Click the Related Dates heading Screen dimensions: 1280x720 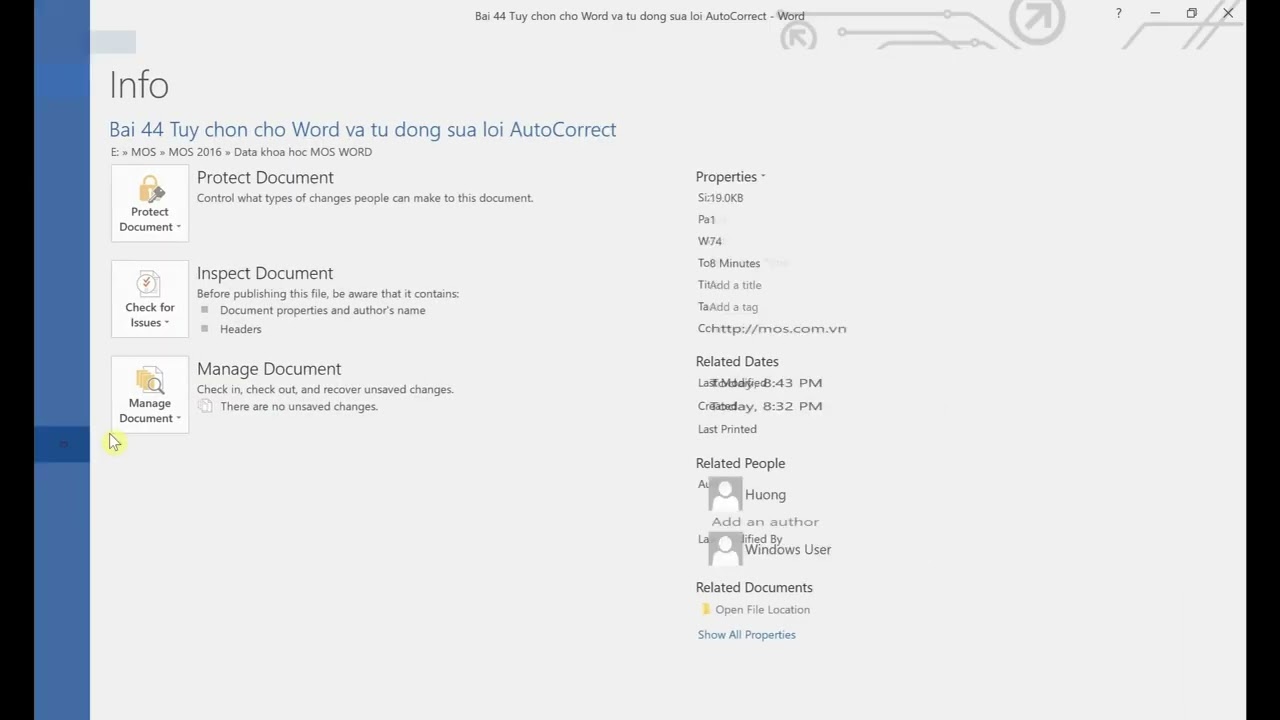click(x=737, y=362)
